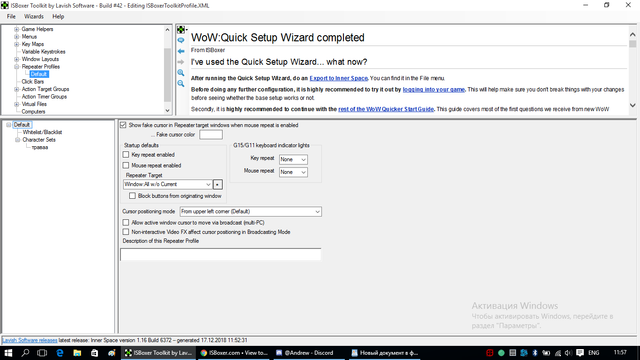Click the small button beside Repeater Target dropdown
This screenshot has height=360, width=640.
pyautogui.click(x=218, y=184)
